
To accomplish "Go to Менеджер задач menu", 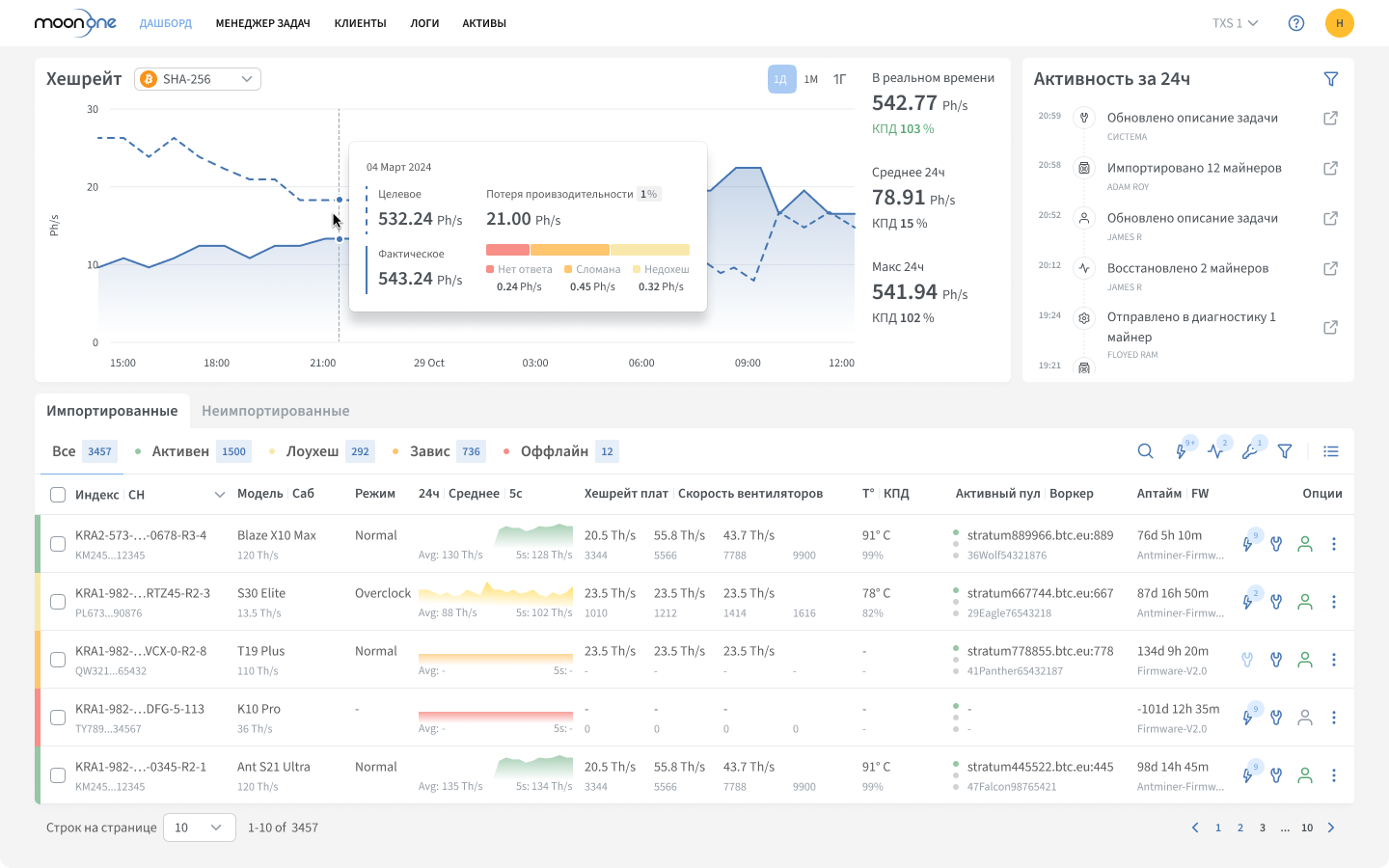I will (x=262, y=23).
